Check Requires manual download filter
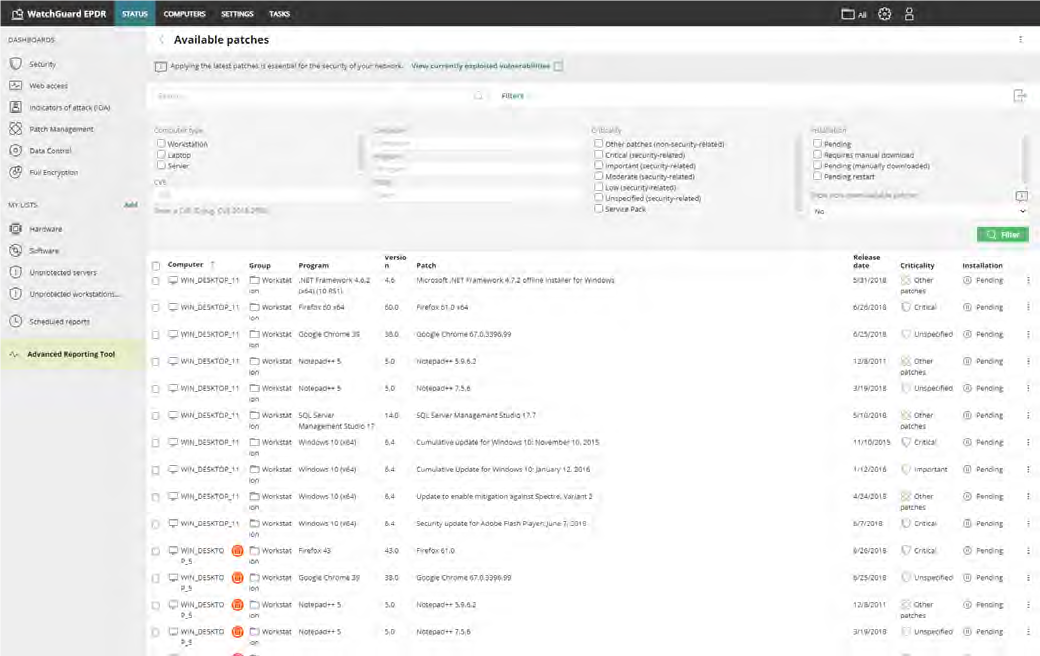This screenshot has width=1040, height=656. click(x=817, y=155)
